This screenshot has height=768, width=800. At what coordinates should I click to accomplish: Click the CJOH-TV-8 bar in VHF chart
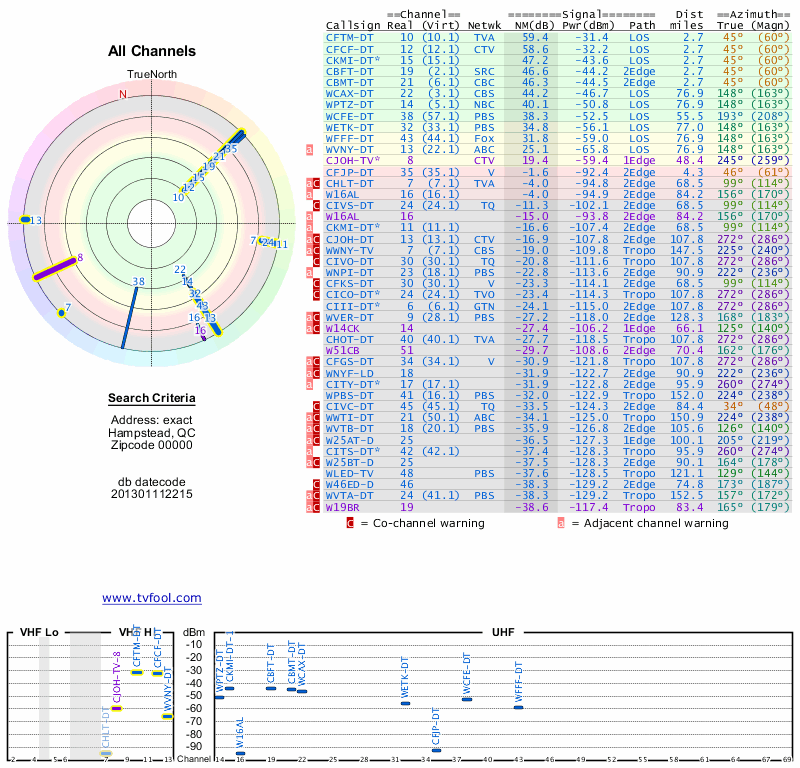(117, 708)
